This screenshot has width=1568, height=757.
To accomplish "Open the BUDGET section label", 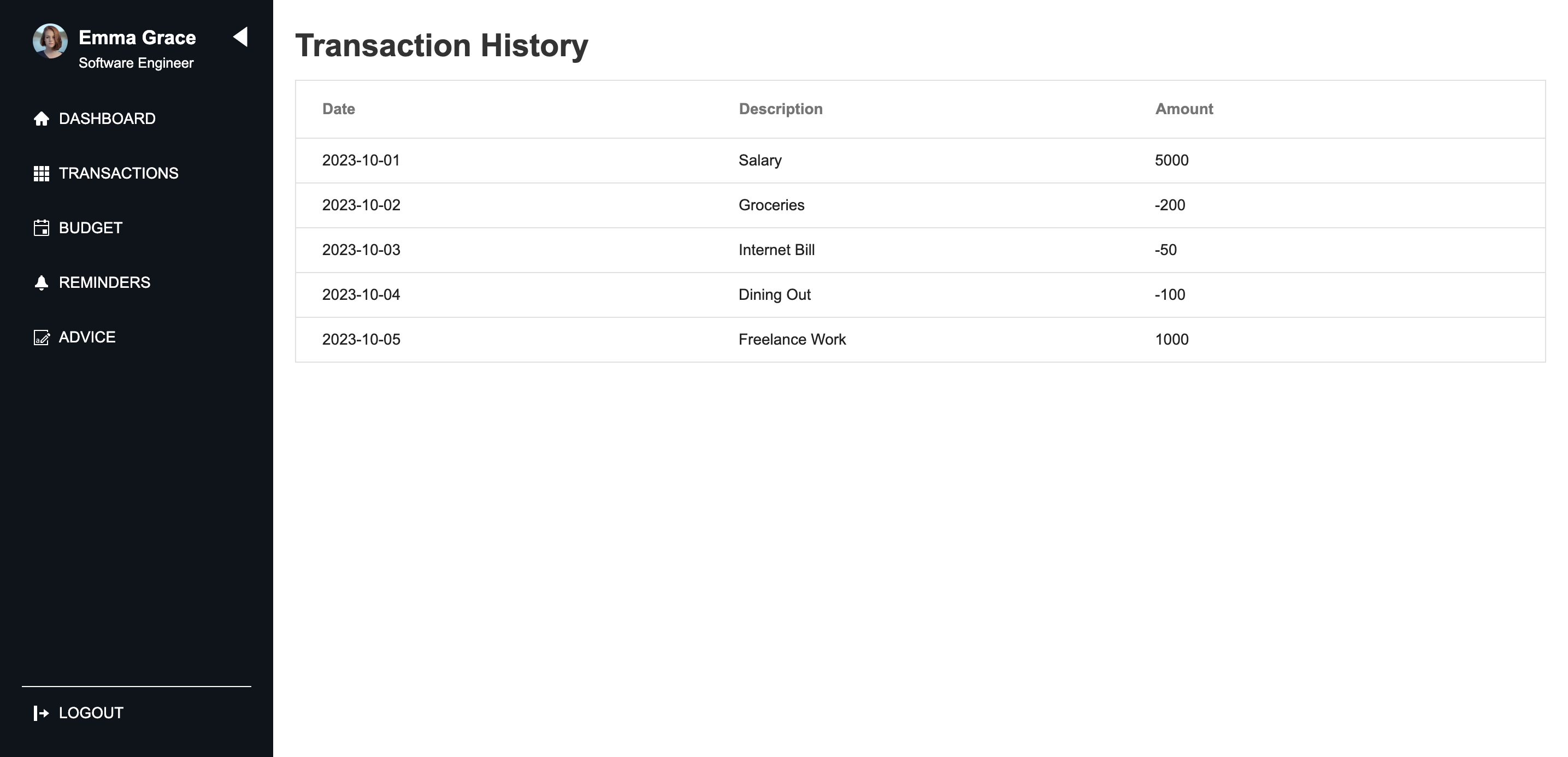I will [91, 228].
